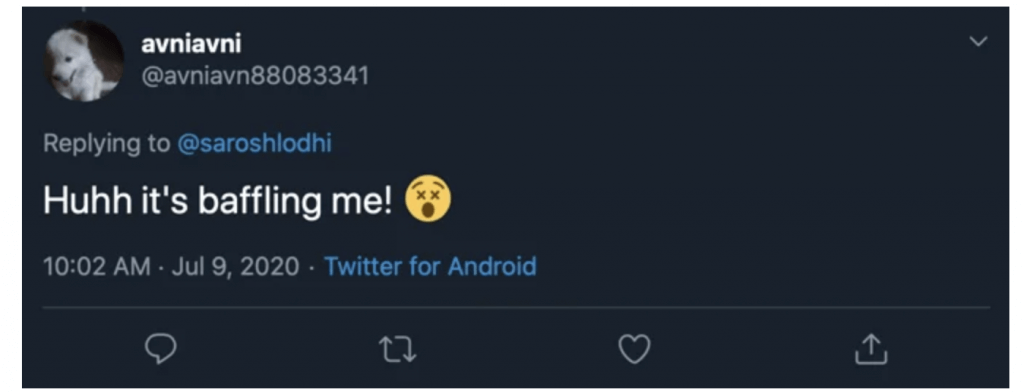
Task: Open the share tweet upload icon
Action: point(872,349)
